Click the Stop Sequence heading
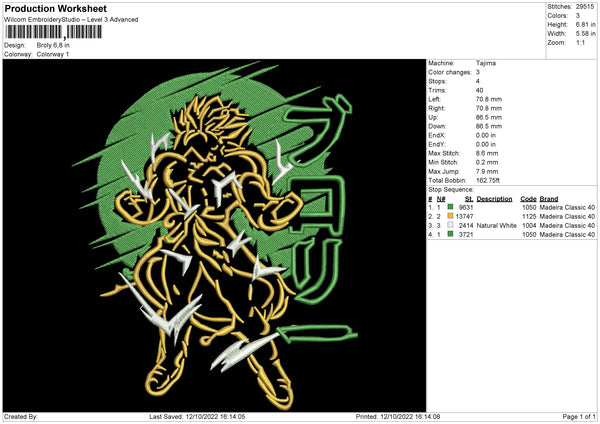Screen dimensions: 600x424 pyautogui.click(x=449, y=187)
